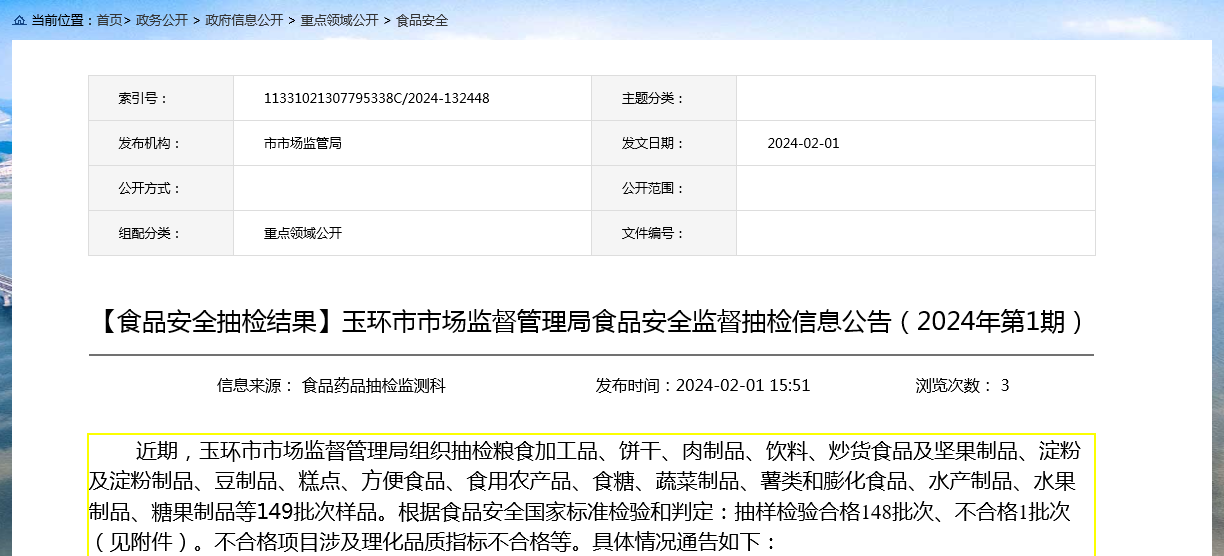Click the highlighted announcement body paragraph

point(591,496)
